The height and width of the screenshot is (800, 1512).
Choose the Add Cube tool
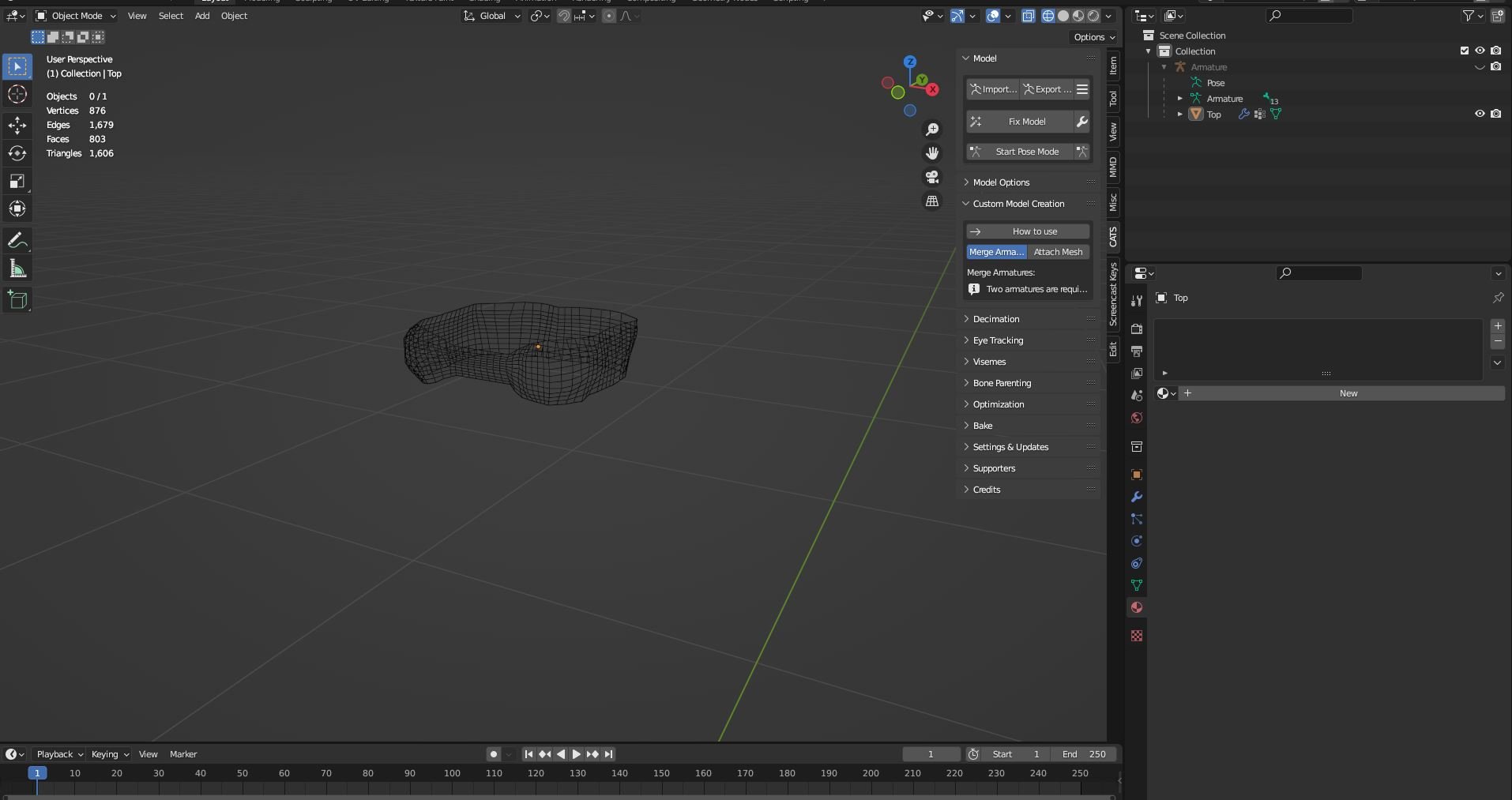[17, 300]
